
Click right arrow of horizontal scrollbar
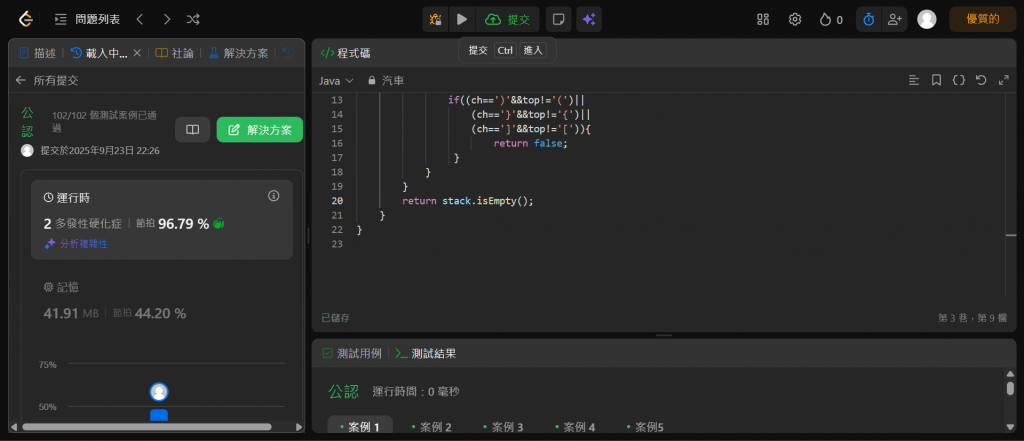(299, 427)
